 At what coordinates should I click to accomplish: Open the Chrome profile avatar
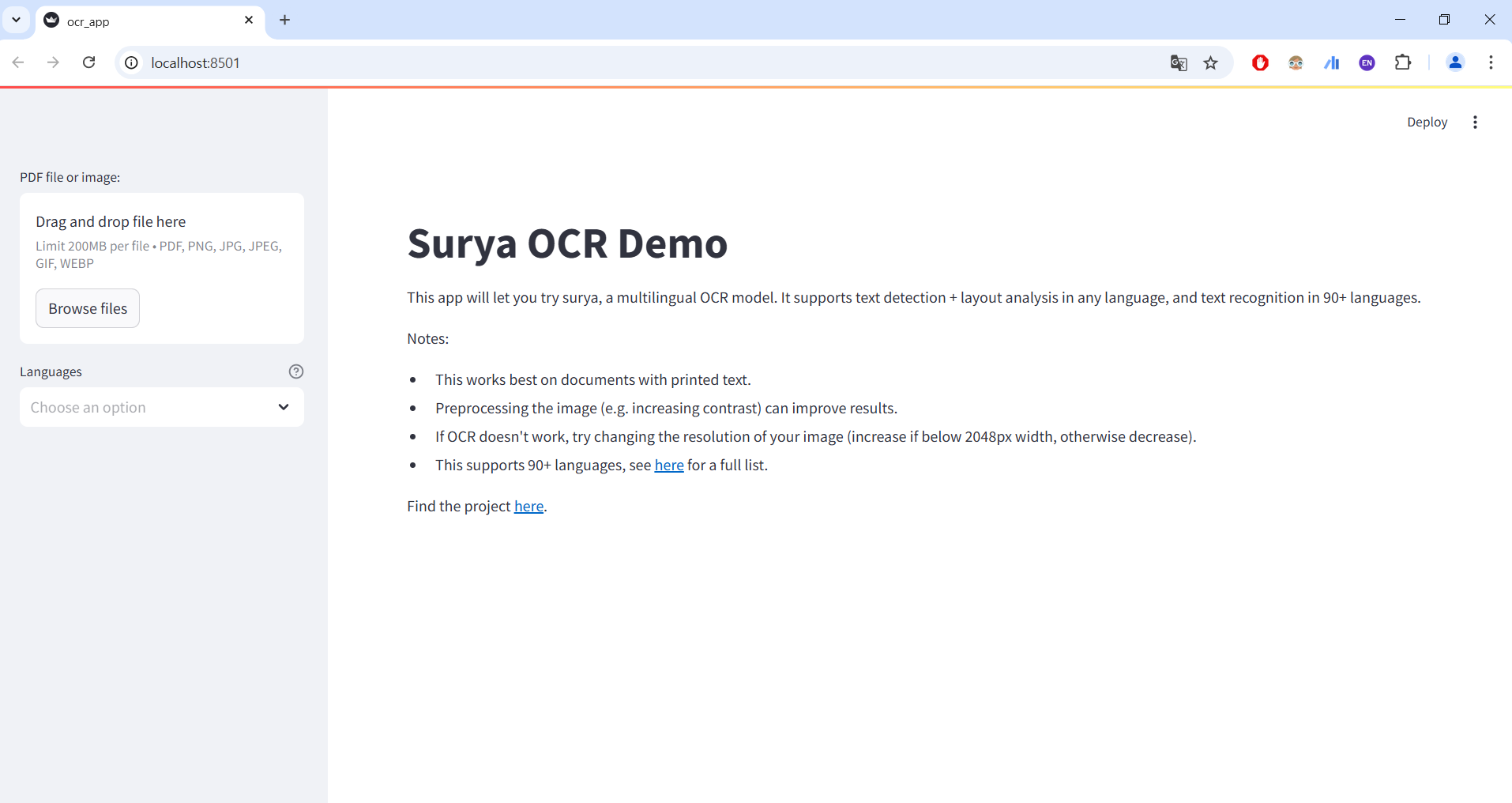pos(1455,62)
